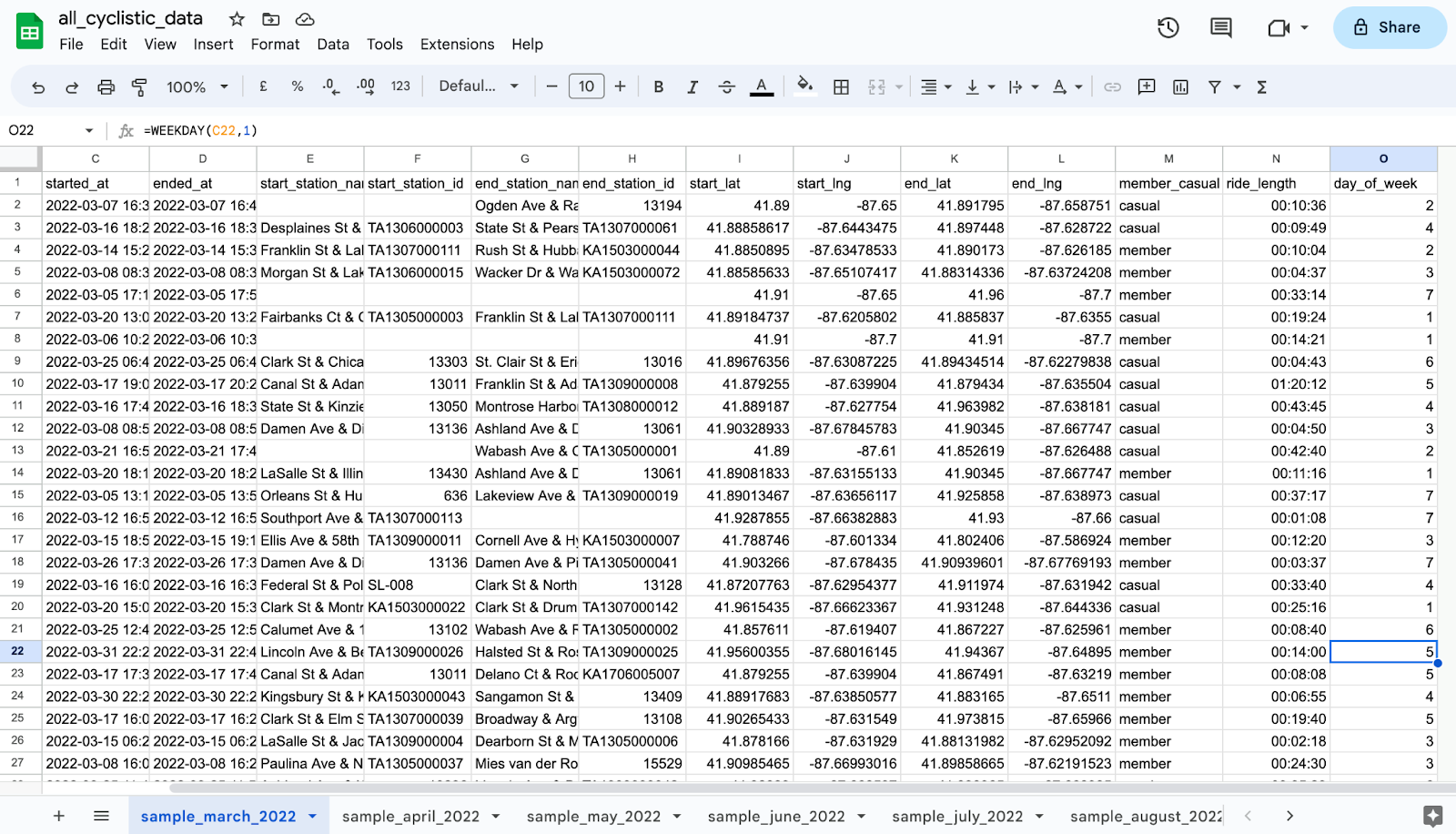Screen dimensions: 1456x834
Task: Undo the last action
Action: coord(37,86)
